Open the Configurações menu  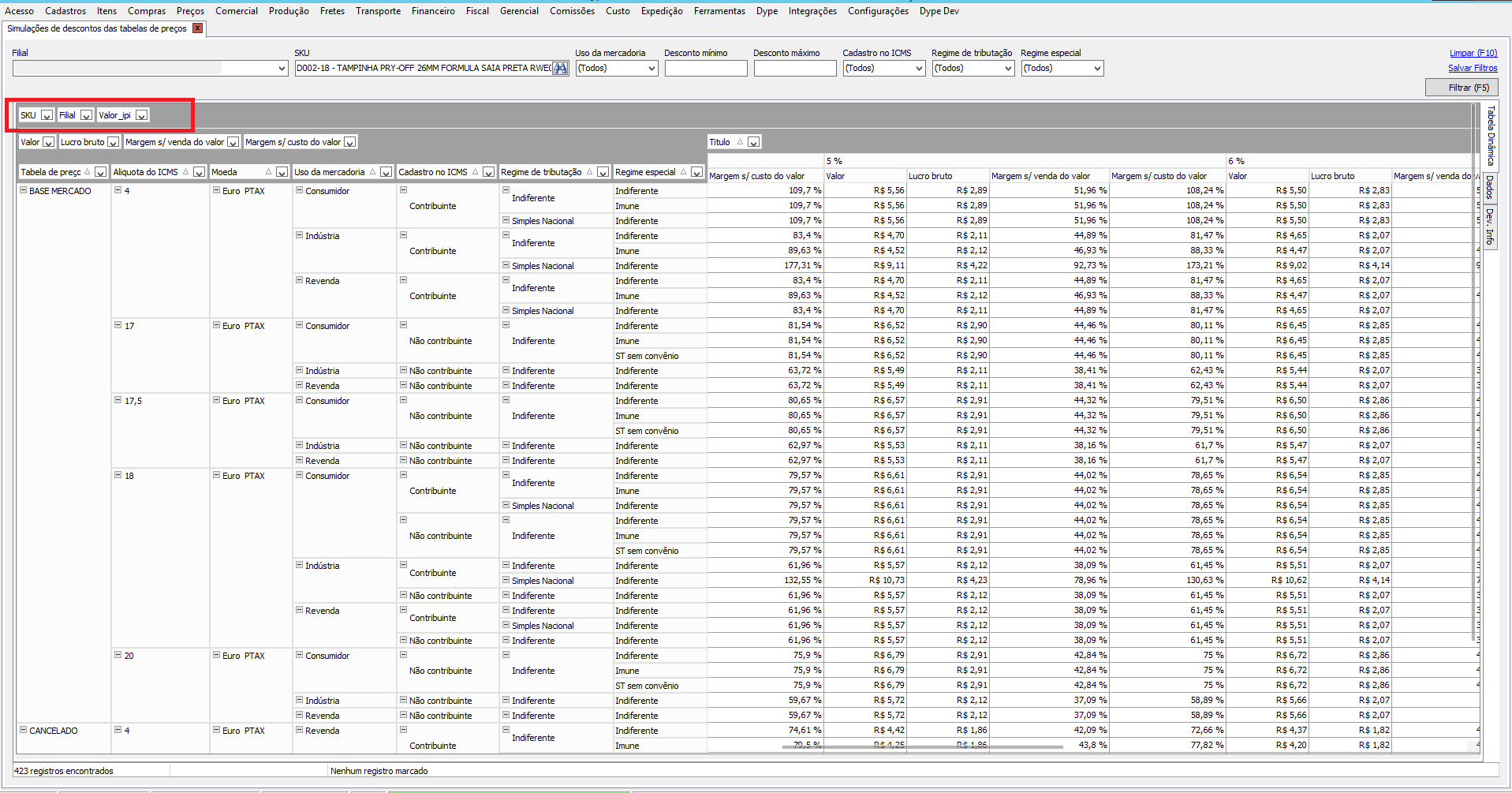(878, 11)
